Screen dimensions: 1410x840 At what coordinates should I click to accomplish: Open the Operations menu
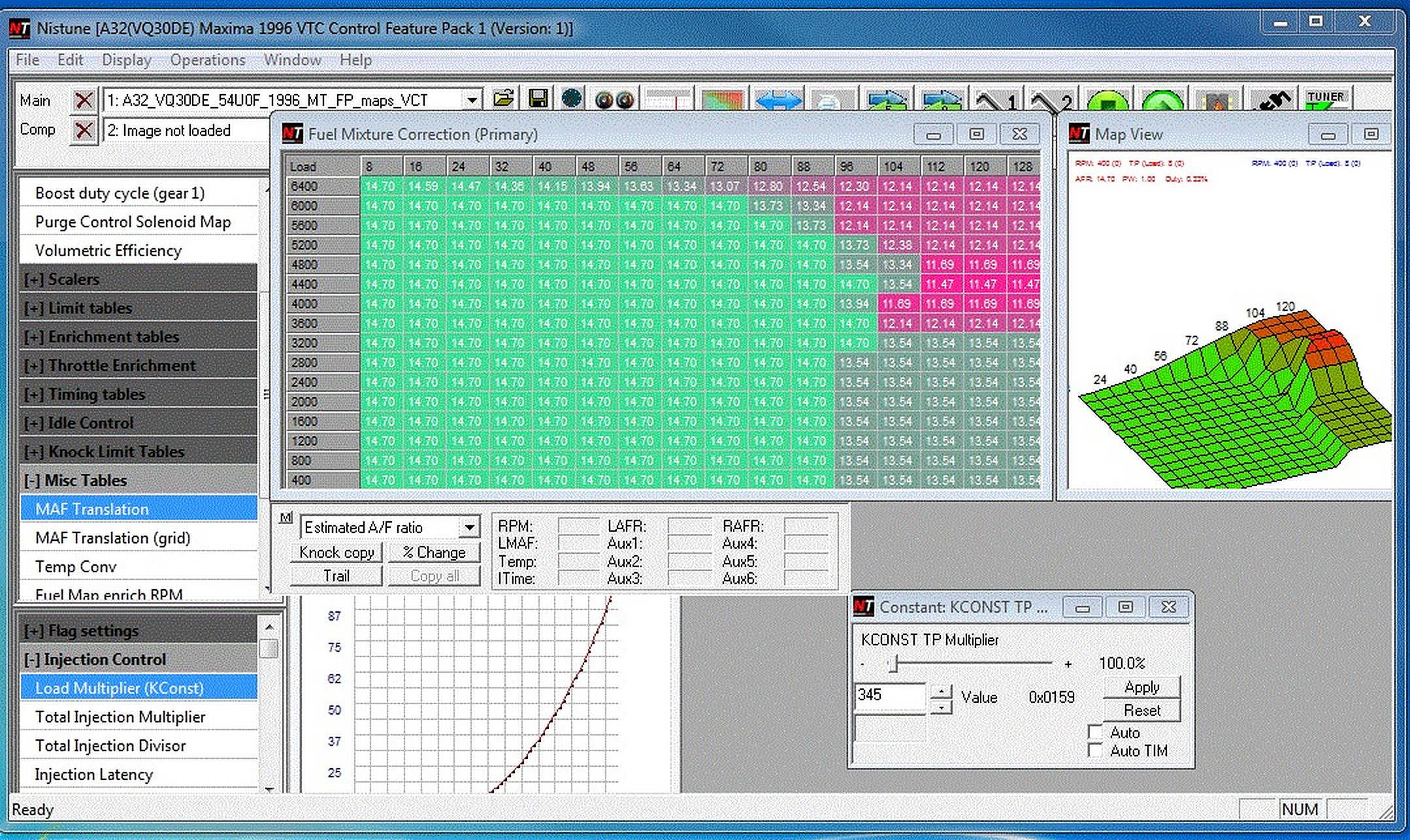click(208, 60)
